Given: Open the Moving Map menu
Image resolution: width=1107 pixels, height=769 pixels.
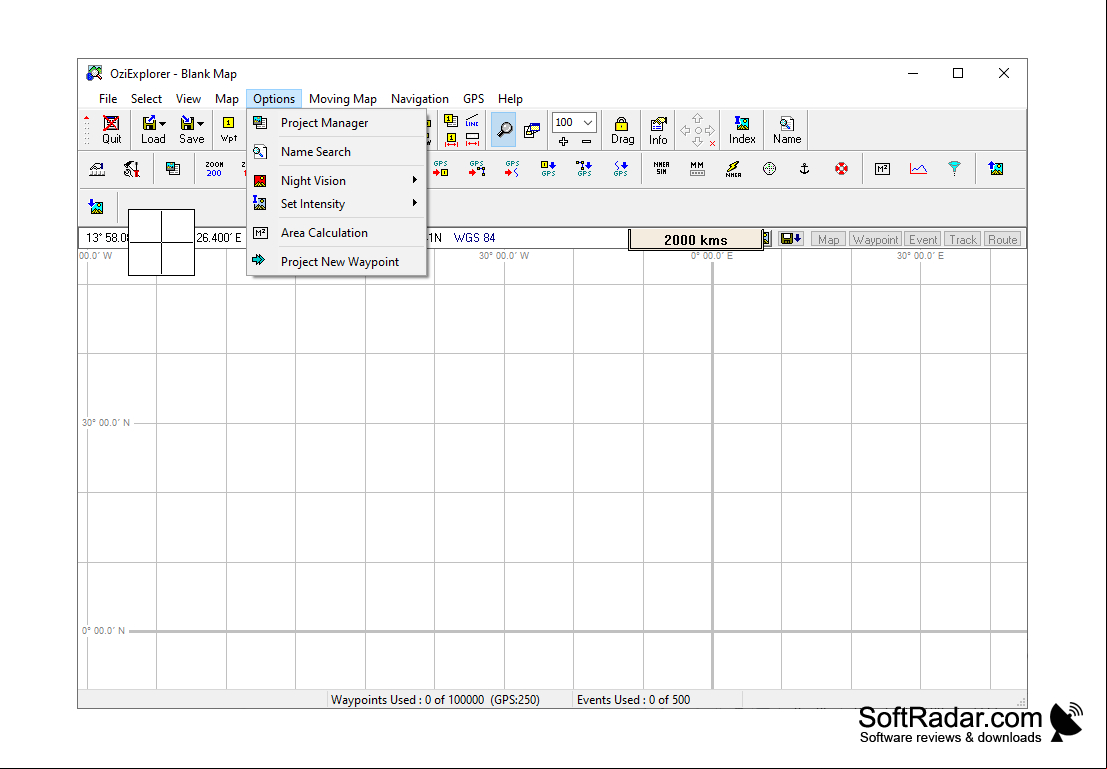Looking at the screenshot, I should [x=342, y=99].
